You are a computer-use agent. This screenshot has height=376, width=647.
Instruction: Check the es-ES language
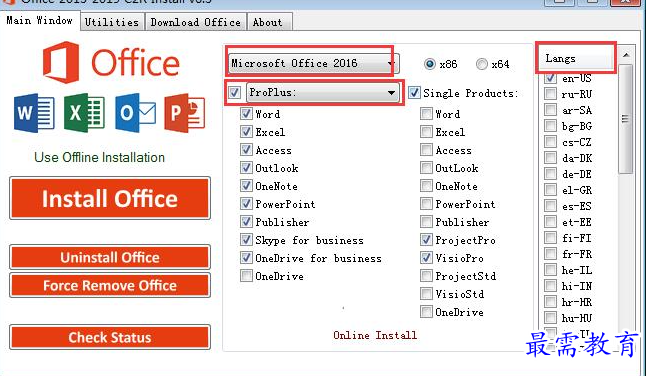coord(550,206)
